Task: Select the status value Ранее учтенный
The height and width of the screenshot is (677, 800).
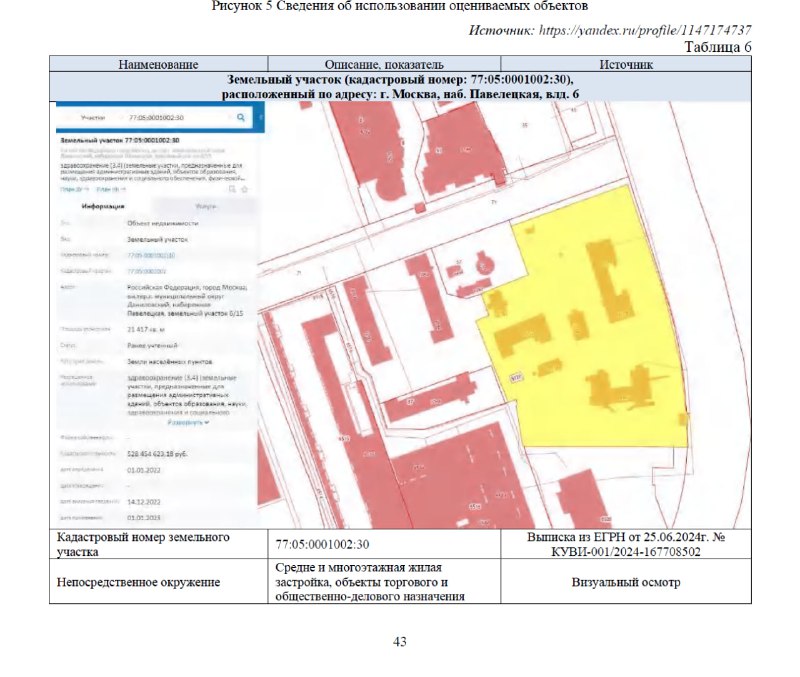Action: 152,345
